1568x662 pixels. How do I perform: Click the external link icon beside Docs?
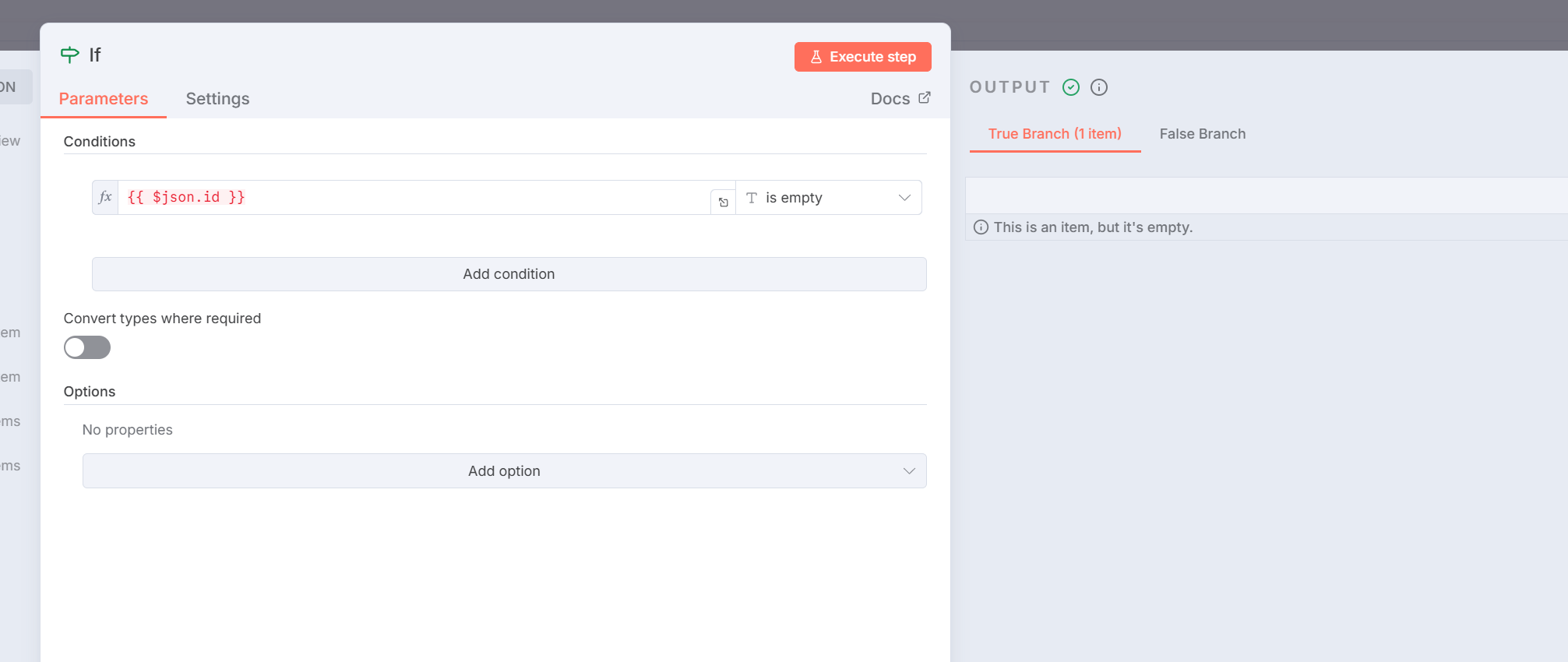(x=925, y=98)
